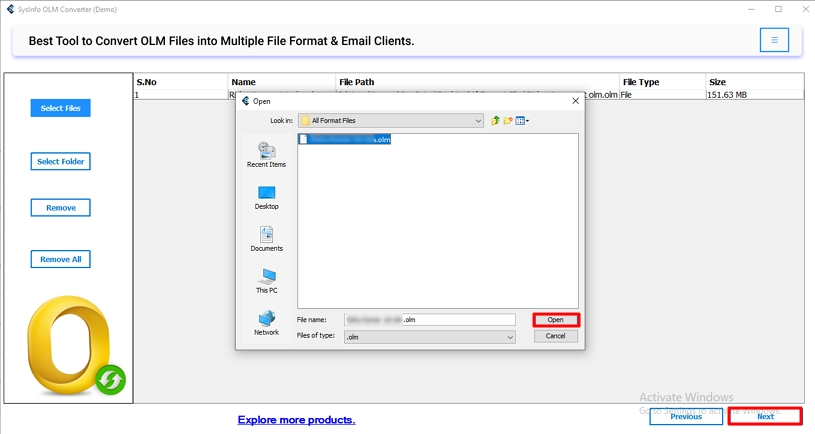Image resolution: width=815 pixels, height=434 pixels.
Task: Cancel the Open file dialog
Action: click(x=556, y=336)
